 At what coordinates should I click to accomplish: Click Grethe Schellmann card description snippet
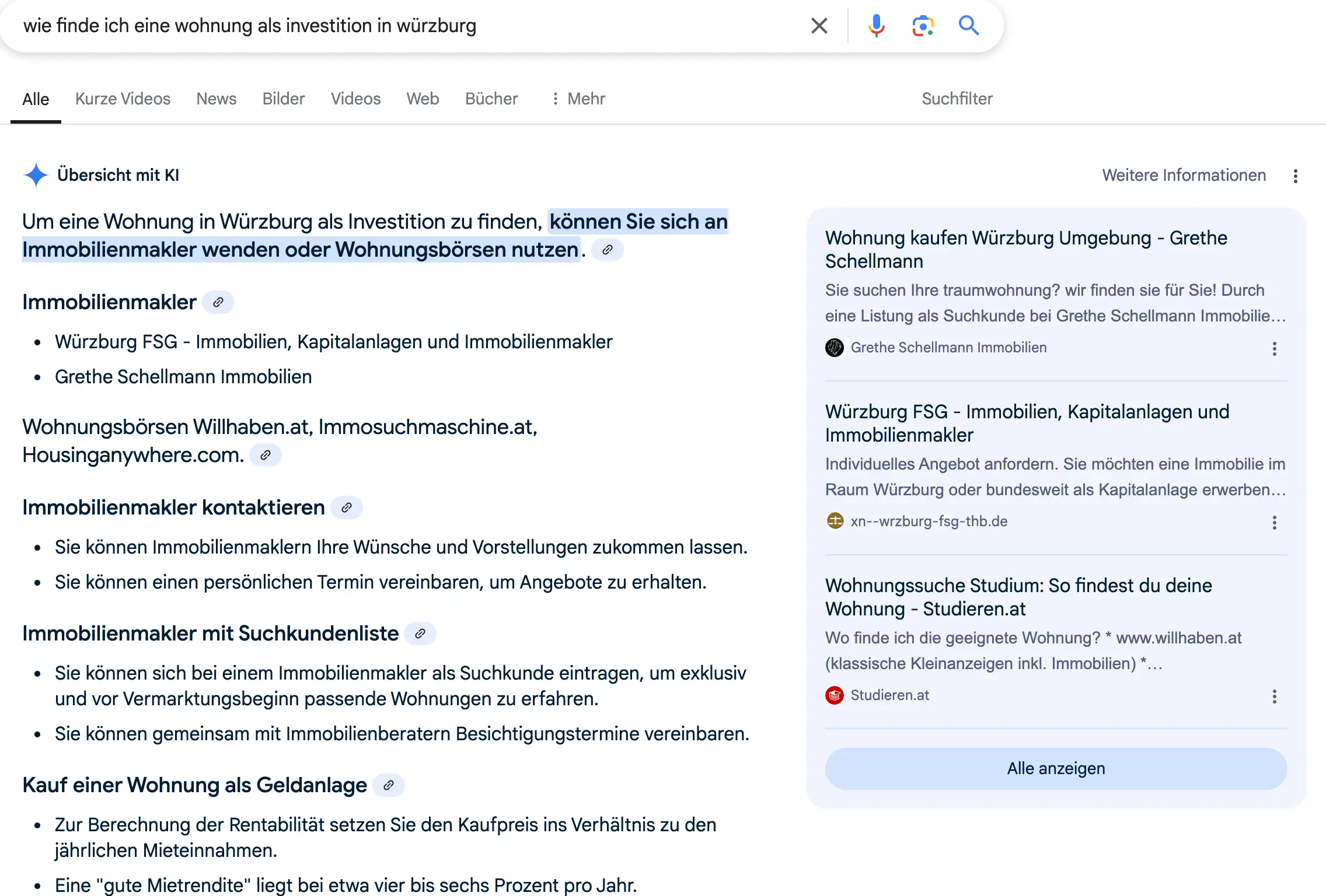point(1055,303)
